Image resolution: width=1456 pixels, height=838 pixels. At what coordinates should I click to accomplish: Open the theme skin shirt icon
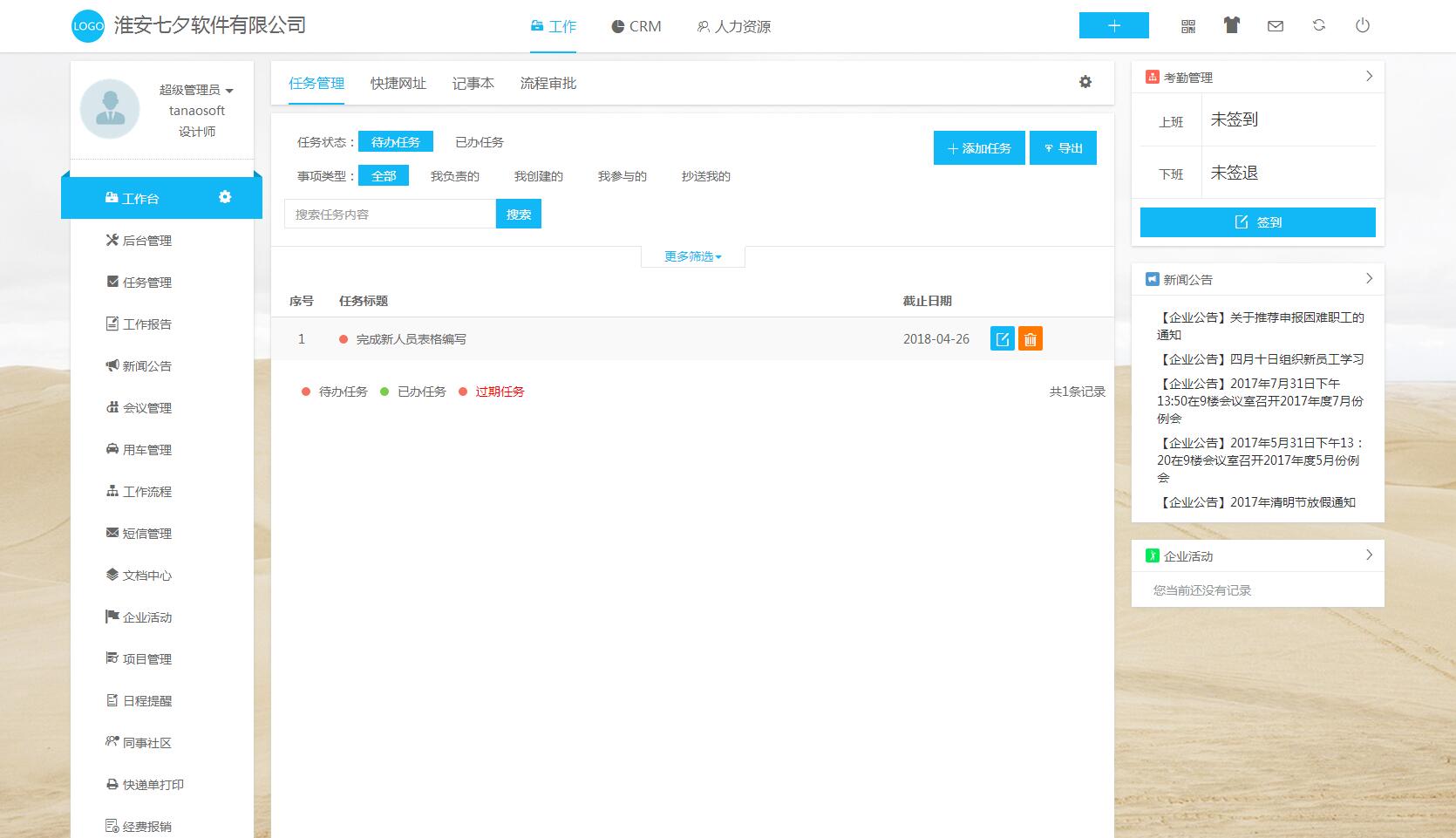click(1231, 25)
